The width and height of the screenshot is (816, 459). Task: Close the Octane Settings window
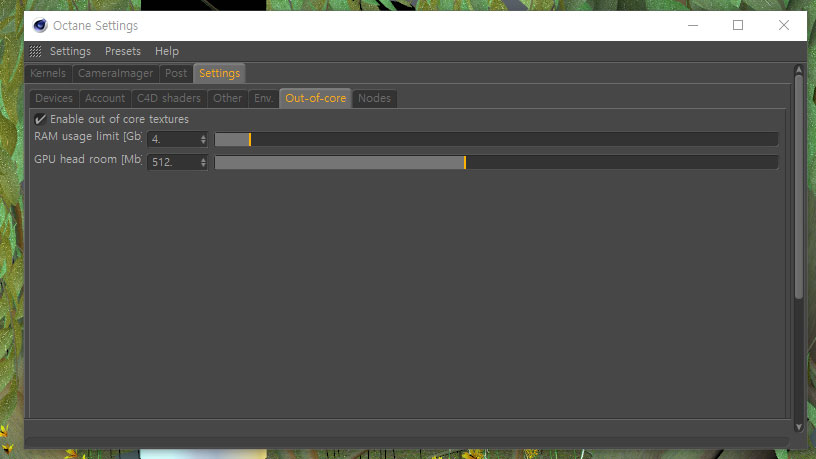pyautogui.click(x=784, y=26)
